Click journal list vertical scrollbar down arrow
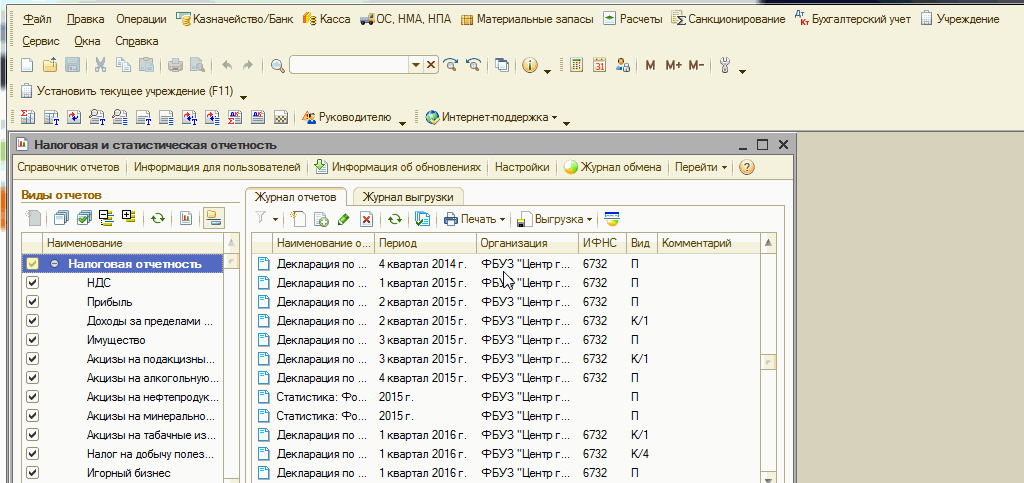 click(x=769, y=478)
